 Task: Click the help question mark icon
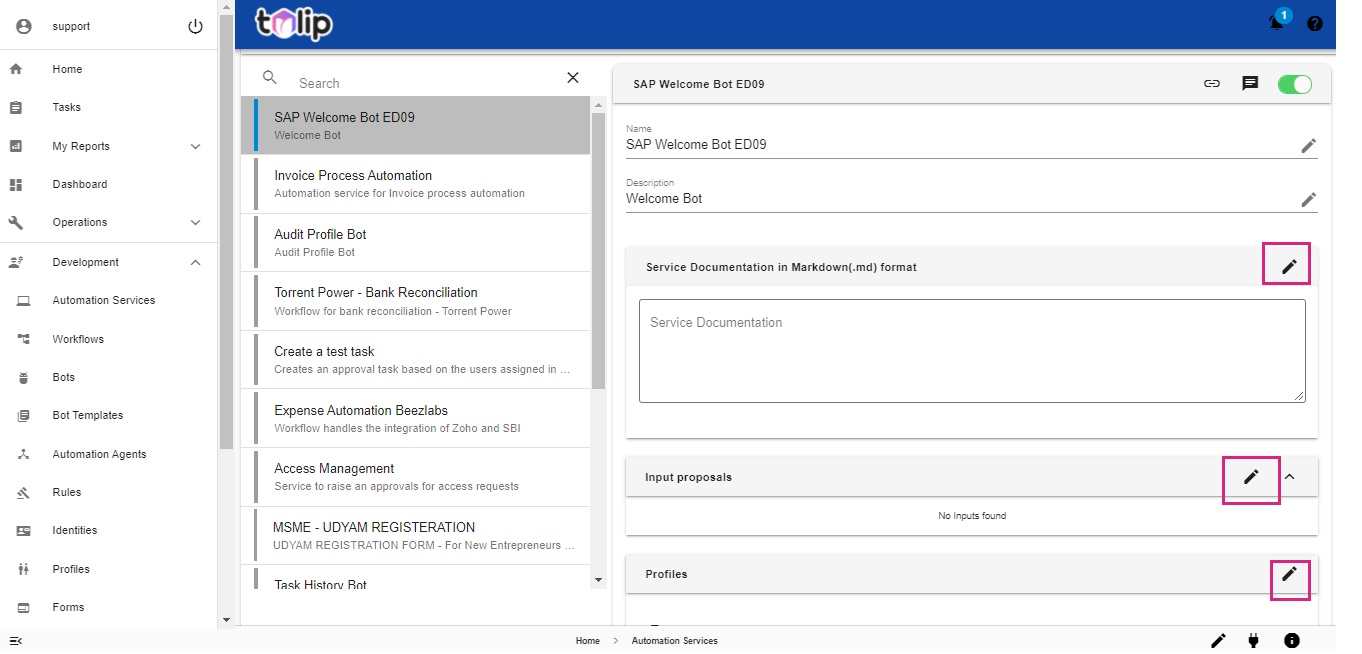1315,23
